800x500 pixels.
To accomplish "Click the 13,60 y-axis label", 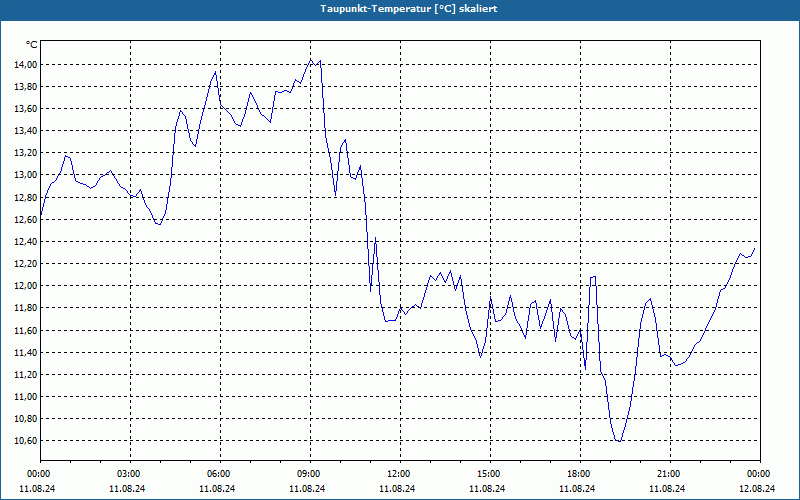I will (28, 109).
